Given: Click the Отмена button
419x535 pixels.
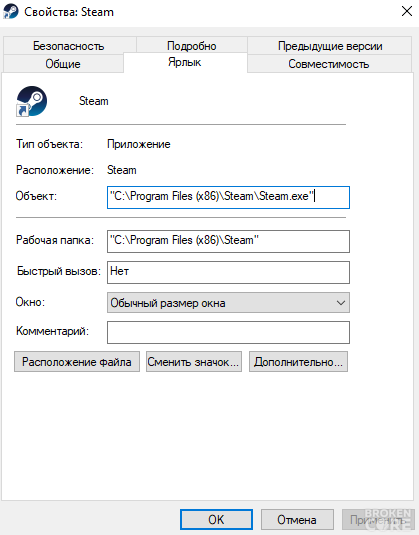Looking at the screenshot, I should click(x=297, y=520).
